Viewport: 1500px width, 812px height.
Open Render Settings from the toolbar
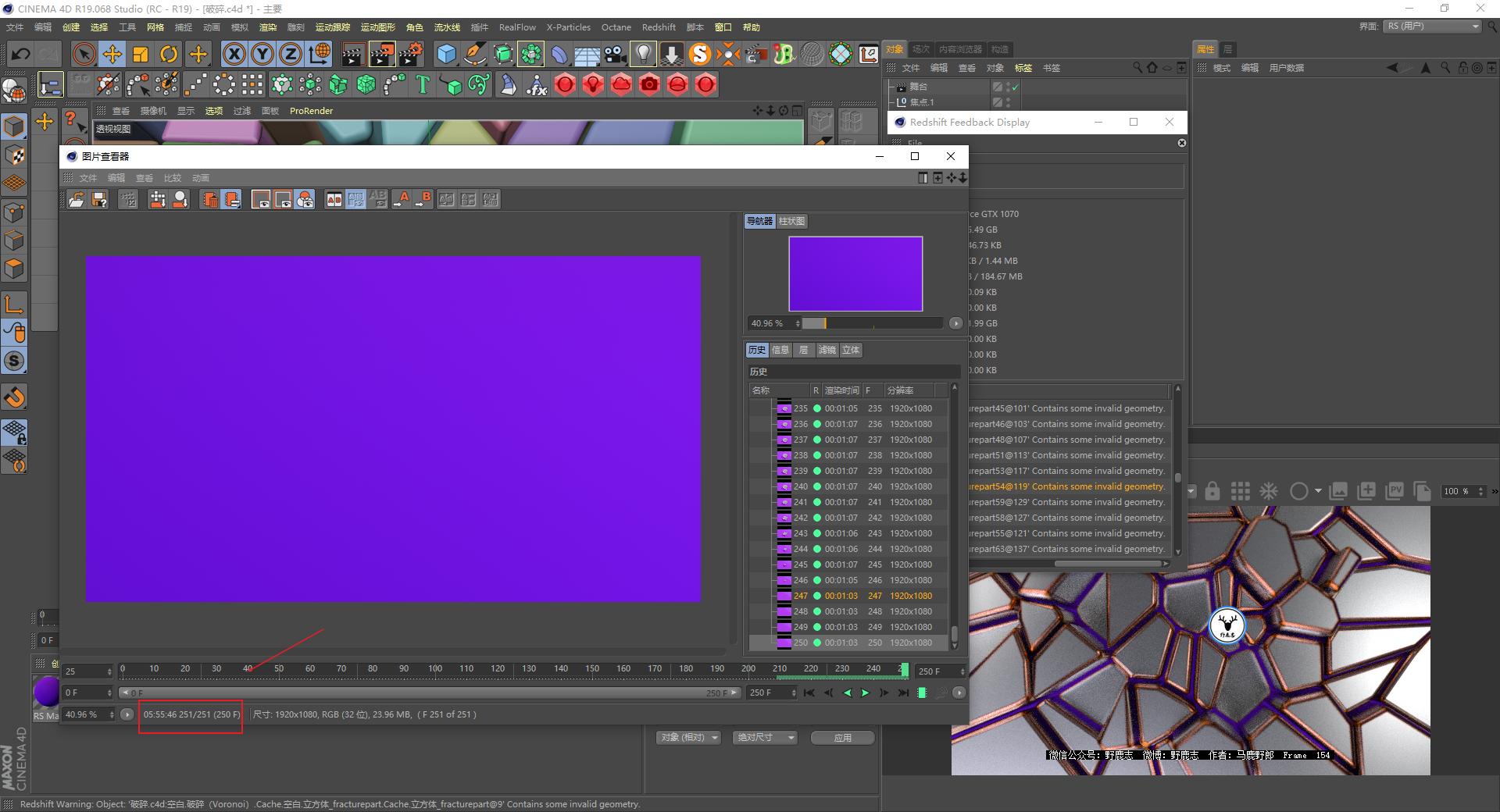point(412,54)
